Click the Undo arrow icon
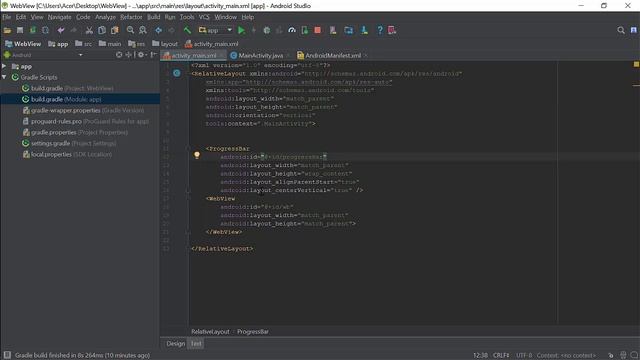Image resolution: width=640 pixels, height=360 pixels. [x=61, y=30]
